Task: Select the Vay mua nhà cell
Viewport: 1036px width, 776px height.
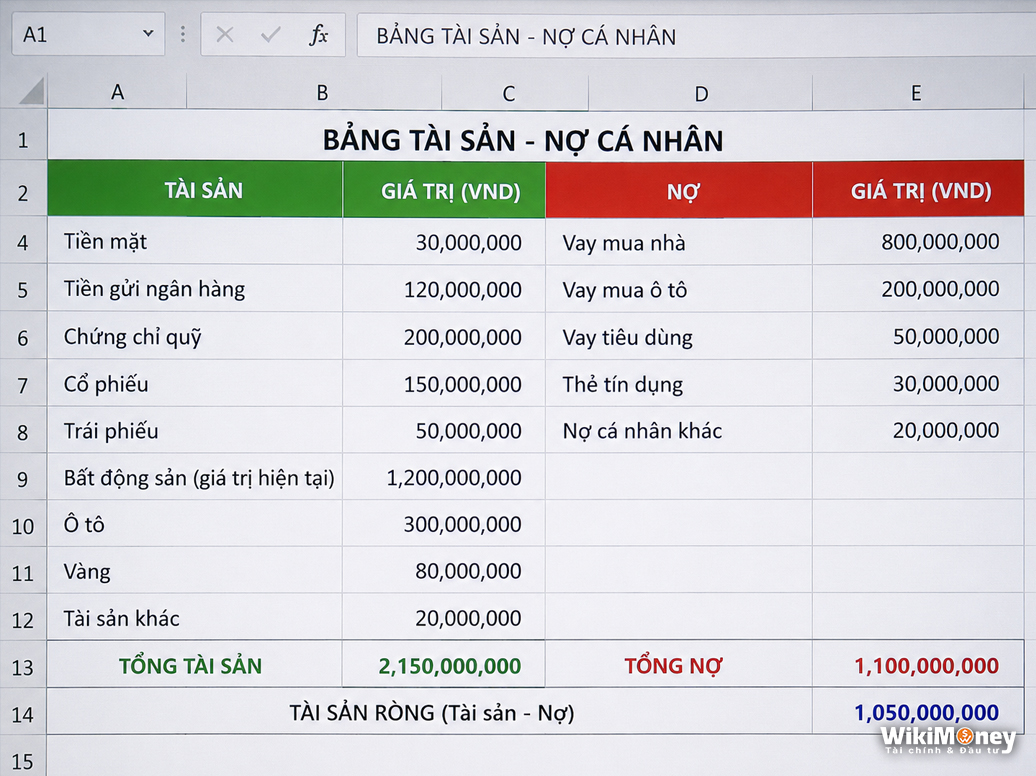Action: (679, 242)
